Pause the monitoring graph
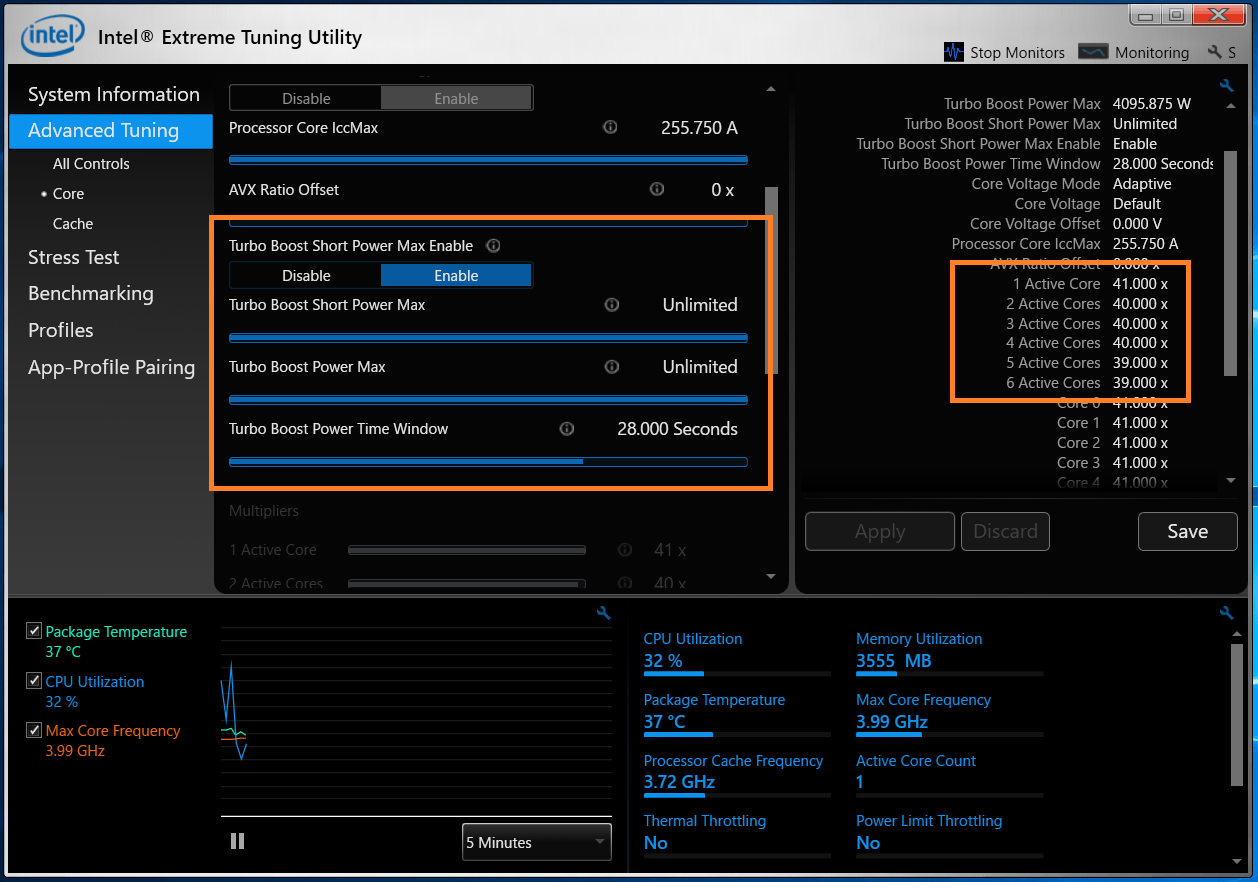Image resolution: width=1258 pixels, height=882 pixels. click(x=238, y=841)
